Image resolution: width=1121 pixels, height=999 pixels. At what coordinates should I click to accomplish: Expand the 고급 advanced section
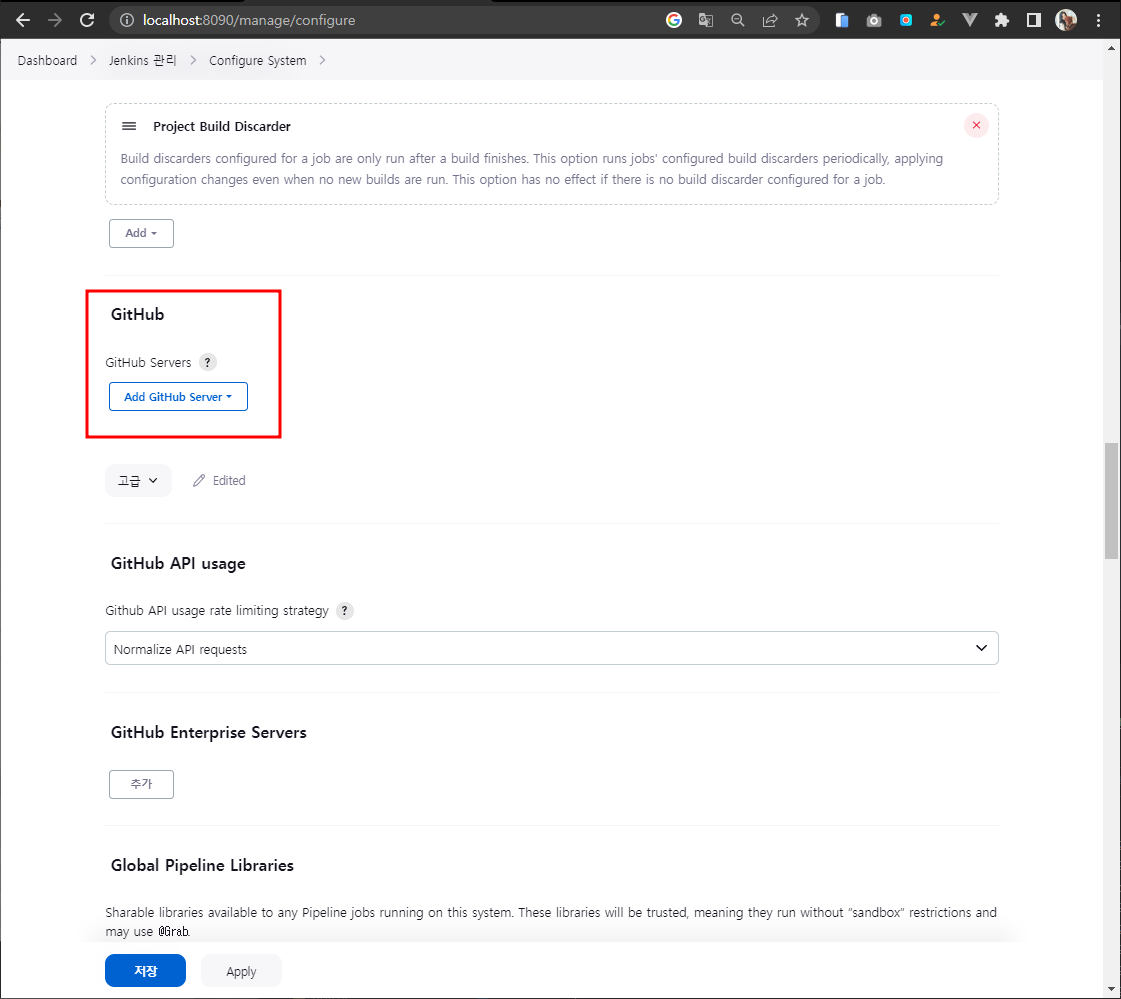point(138,481)
